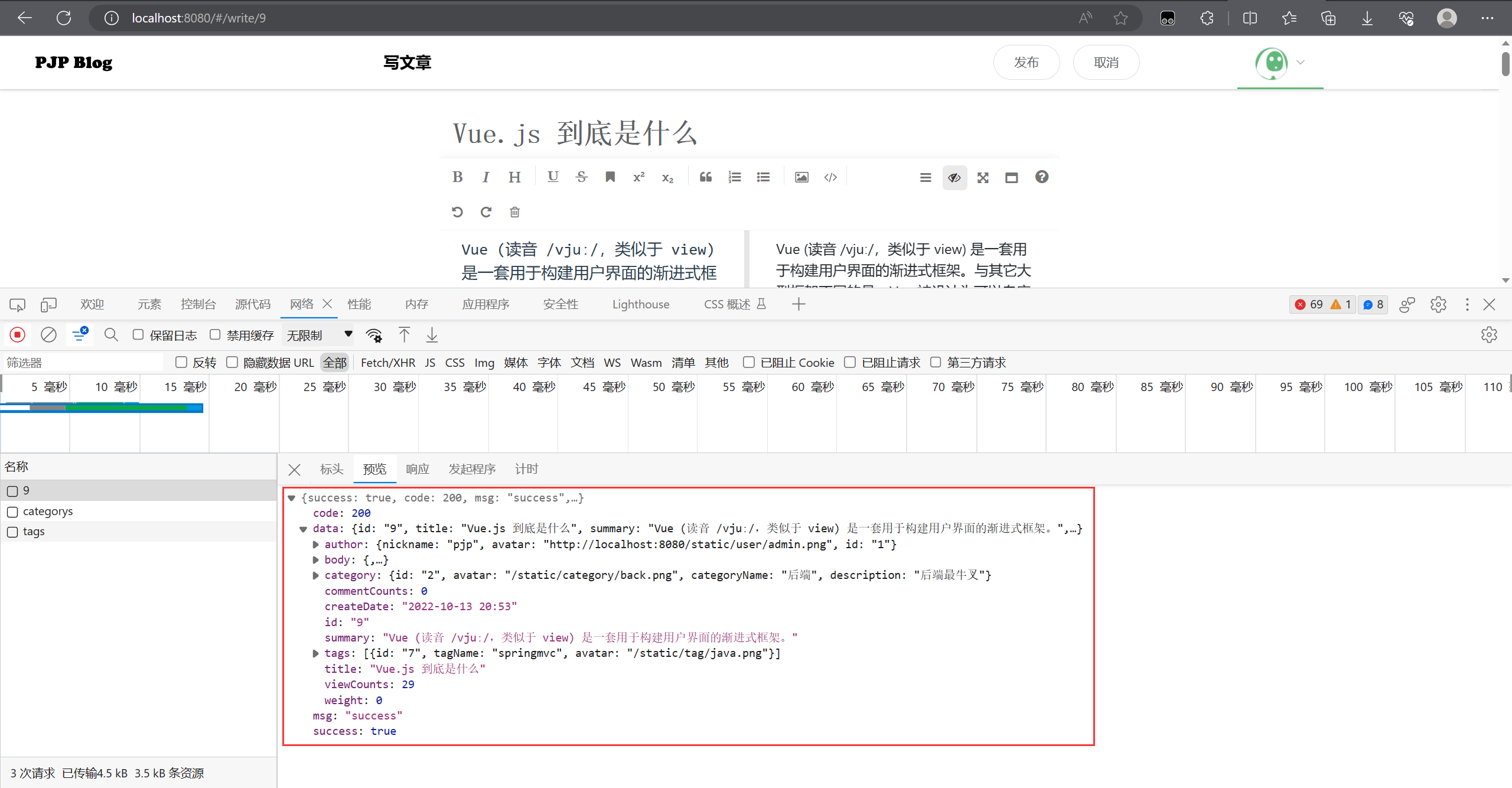This screenshot has width=1512, height=788.
Task: Open DevTools settings gear
Action: click(x=1438, y=304)
